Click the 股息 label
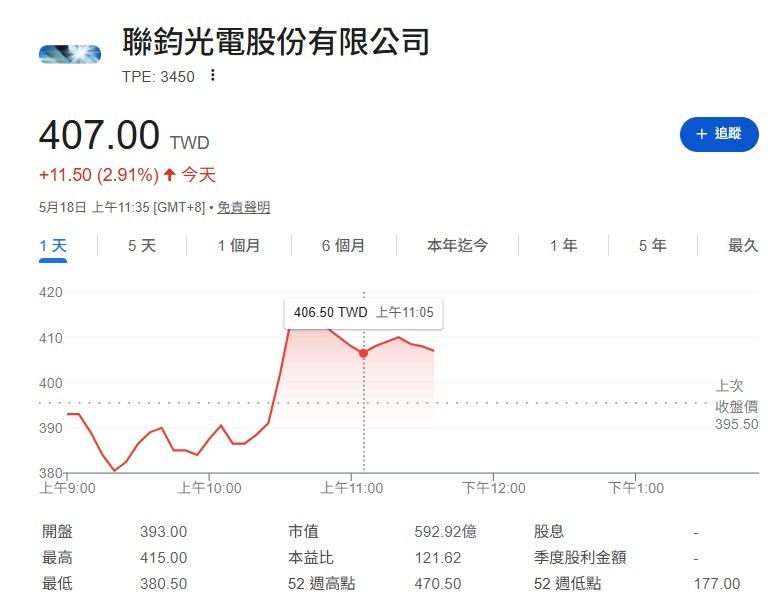The height and width of the screenshot is (612, 776). point(549,532)
